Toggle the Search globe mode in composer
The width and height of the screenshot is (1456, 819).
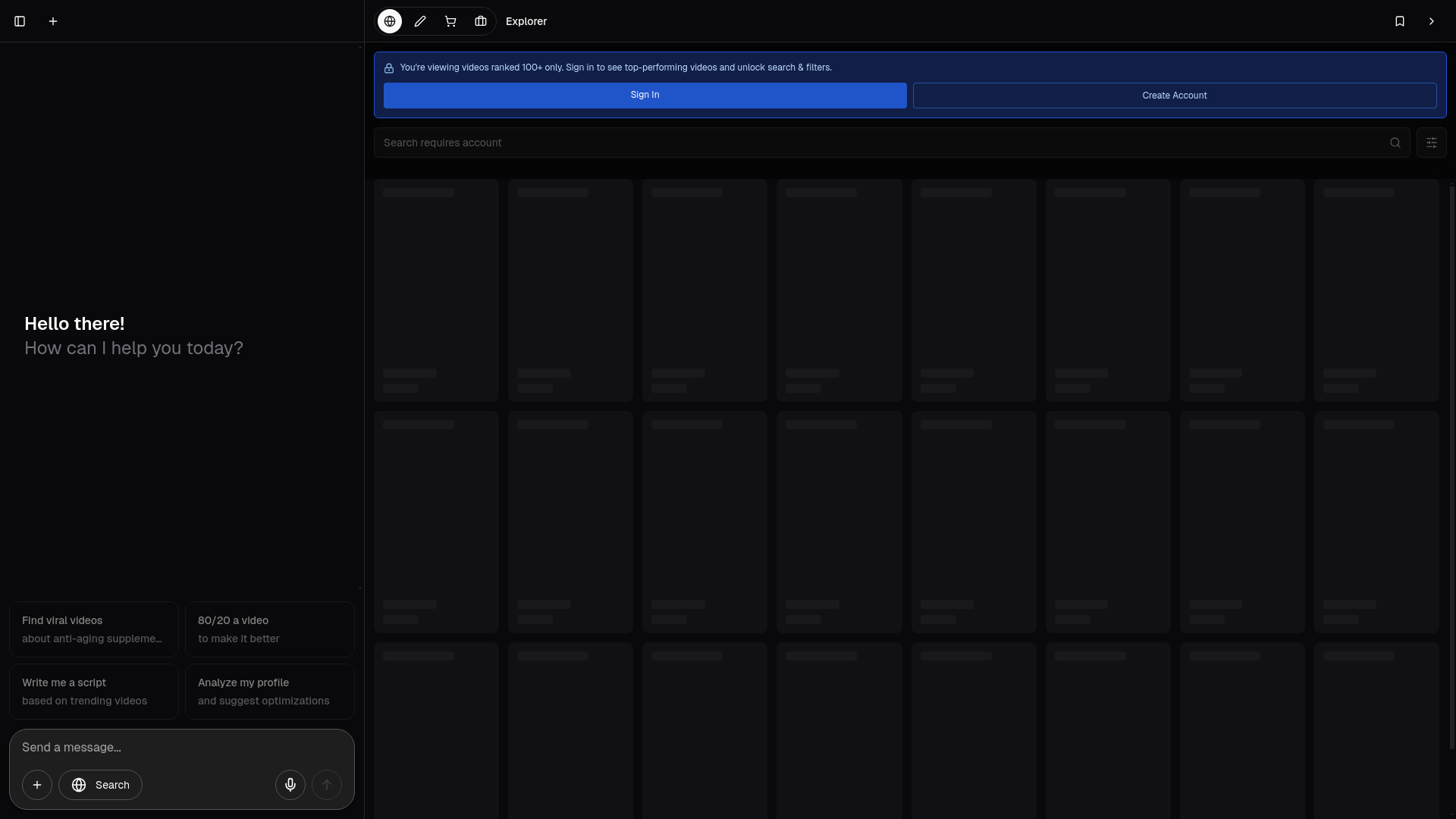point(101,785)
